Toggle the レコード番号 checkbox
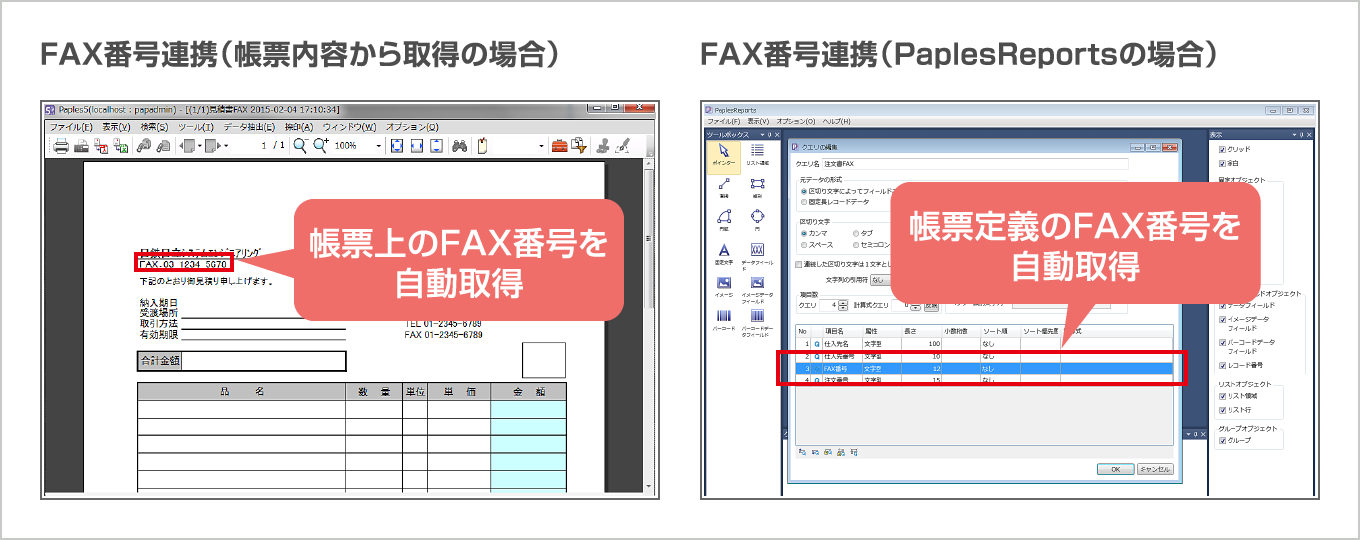Viewport: 1360px width, 540px height. 1222,365
